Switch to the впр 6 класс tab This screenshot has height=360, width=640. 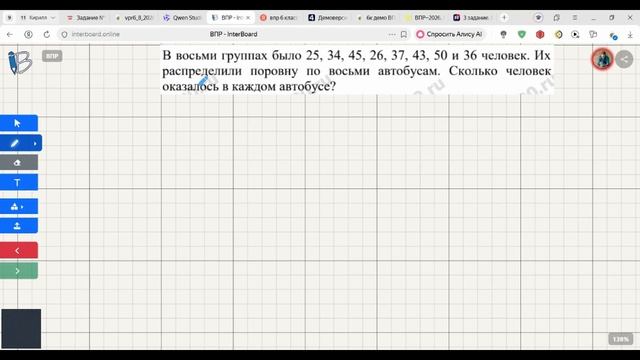pos(279,18)
